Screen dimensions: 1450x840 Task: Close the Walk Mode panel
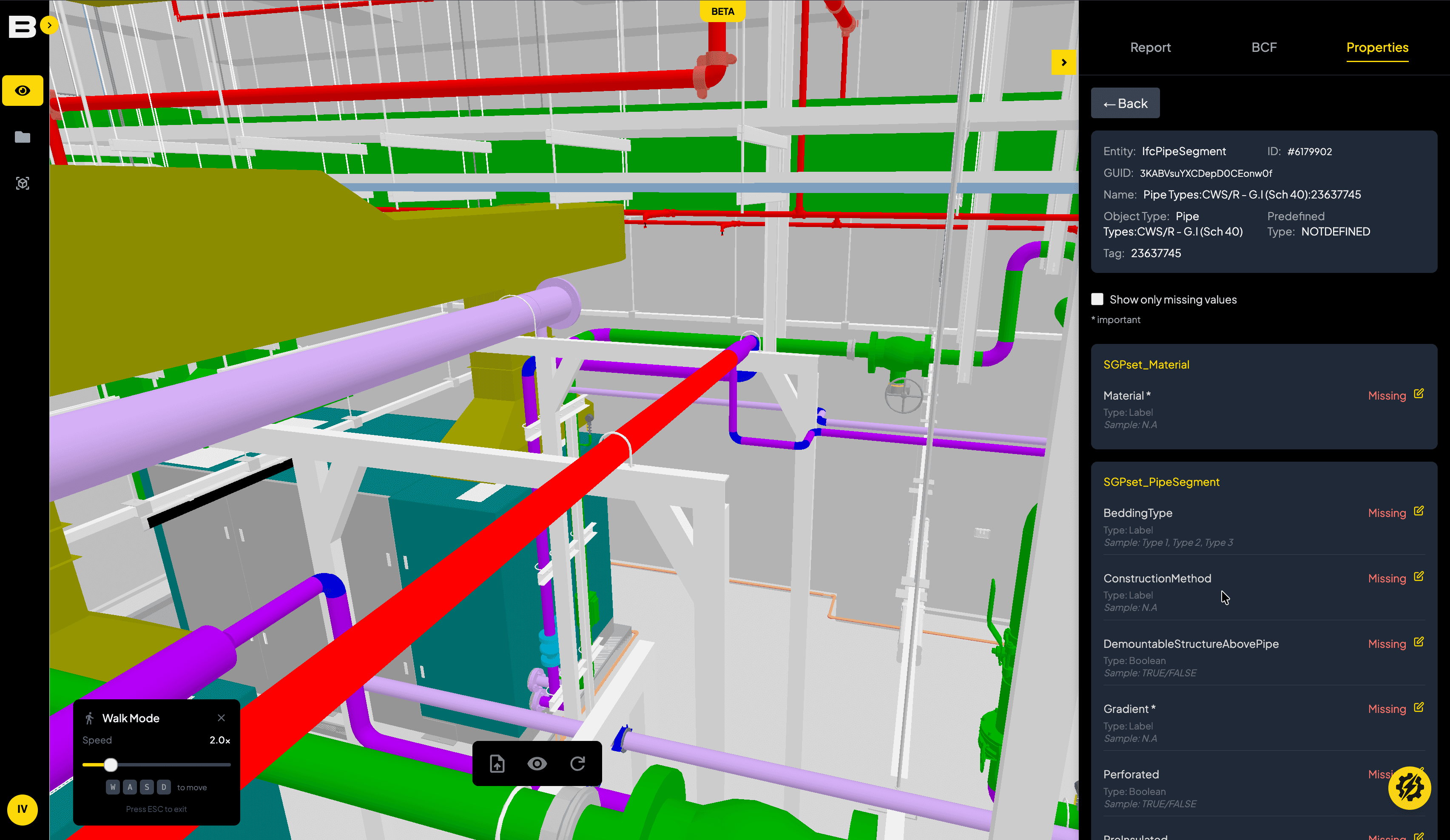click(x=221, y=718)
